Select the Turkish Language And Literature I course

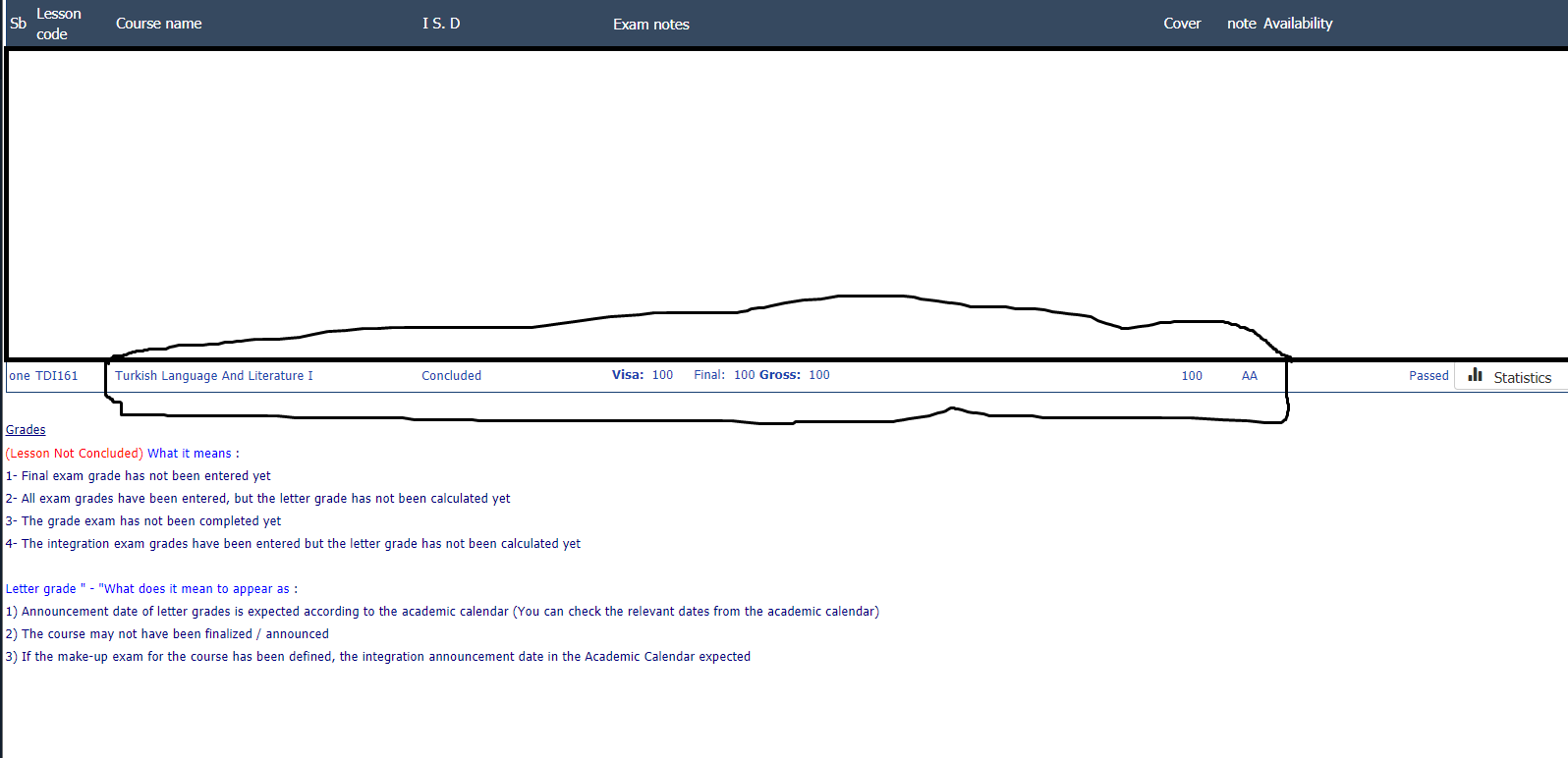[x=213, y=376]
